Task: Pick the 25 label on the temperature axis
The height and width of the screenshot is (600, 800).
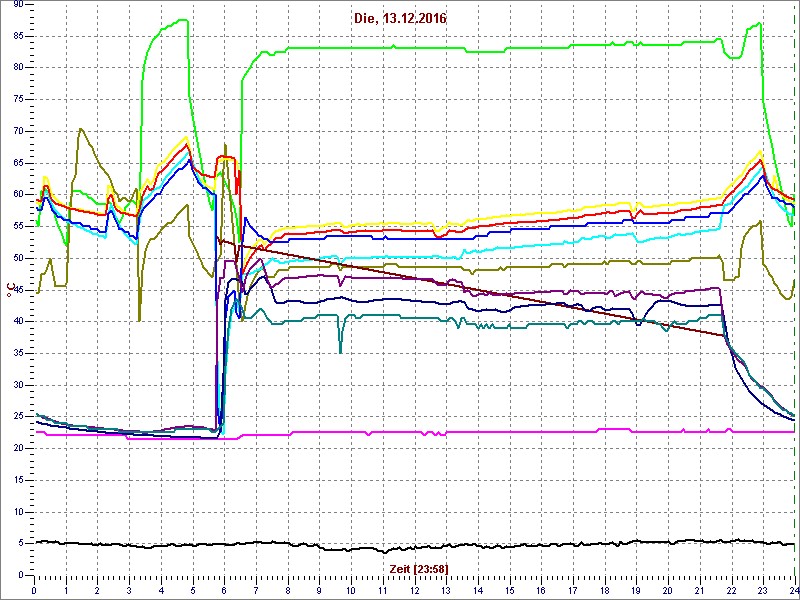Action: click(18, 416)
